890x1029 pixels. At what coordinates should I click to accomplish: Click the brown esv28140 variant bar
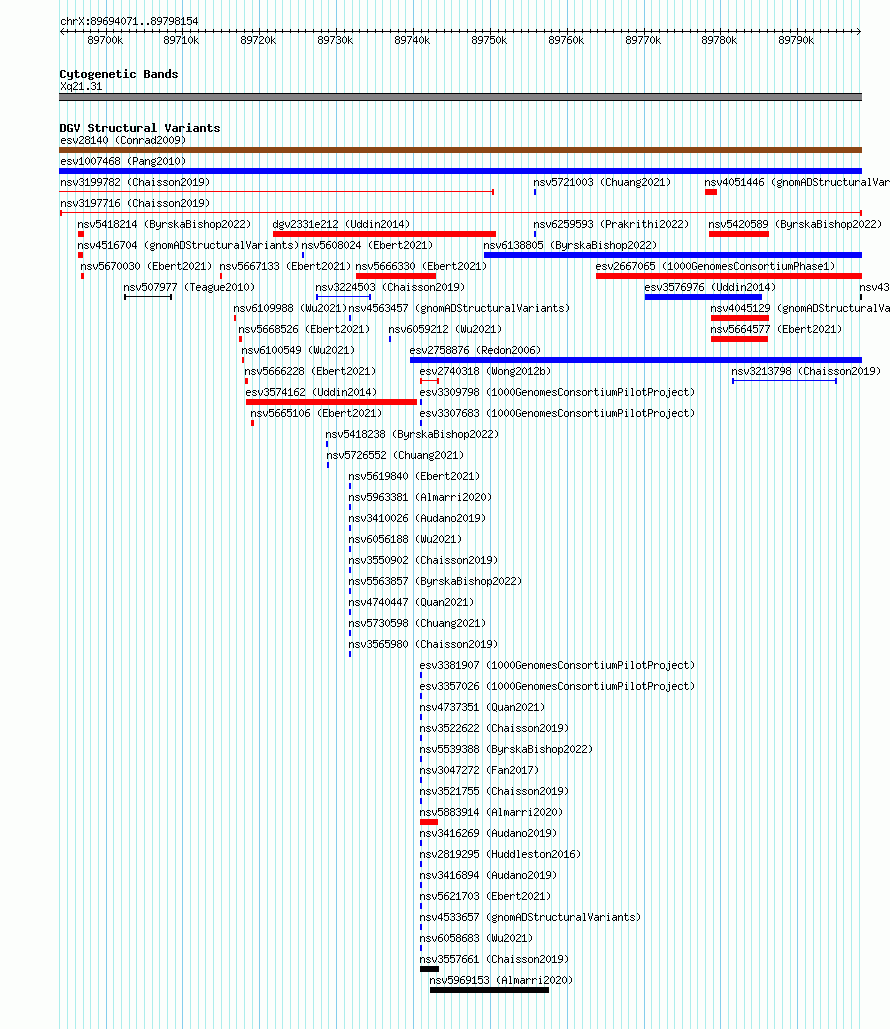click(x=460, y=150)
